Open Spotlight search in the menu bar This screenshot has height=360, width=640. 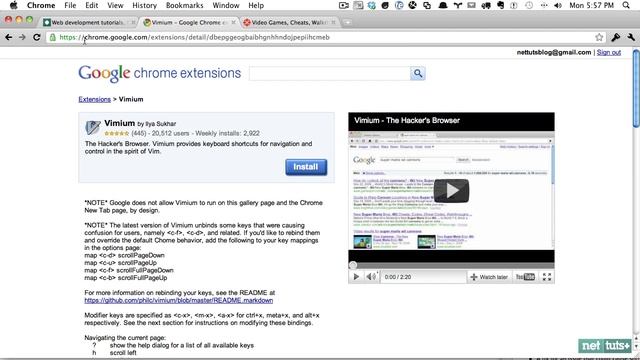pyautogui.click(x=626, y=5)
